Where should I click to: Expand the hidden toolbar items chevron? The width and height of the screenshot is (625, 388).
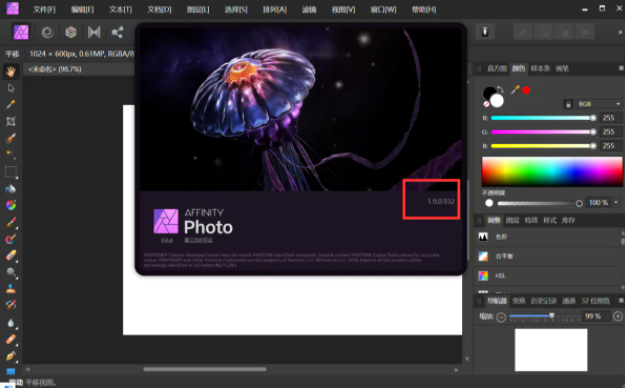(620, 32)
